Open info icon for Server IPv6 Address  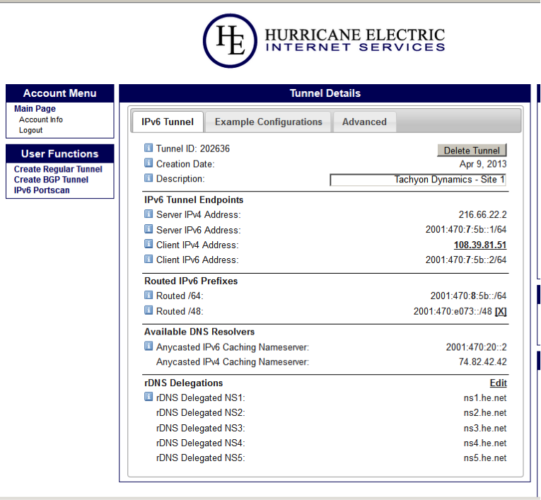(x=148, y=229)
